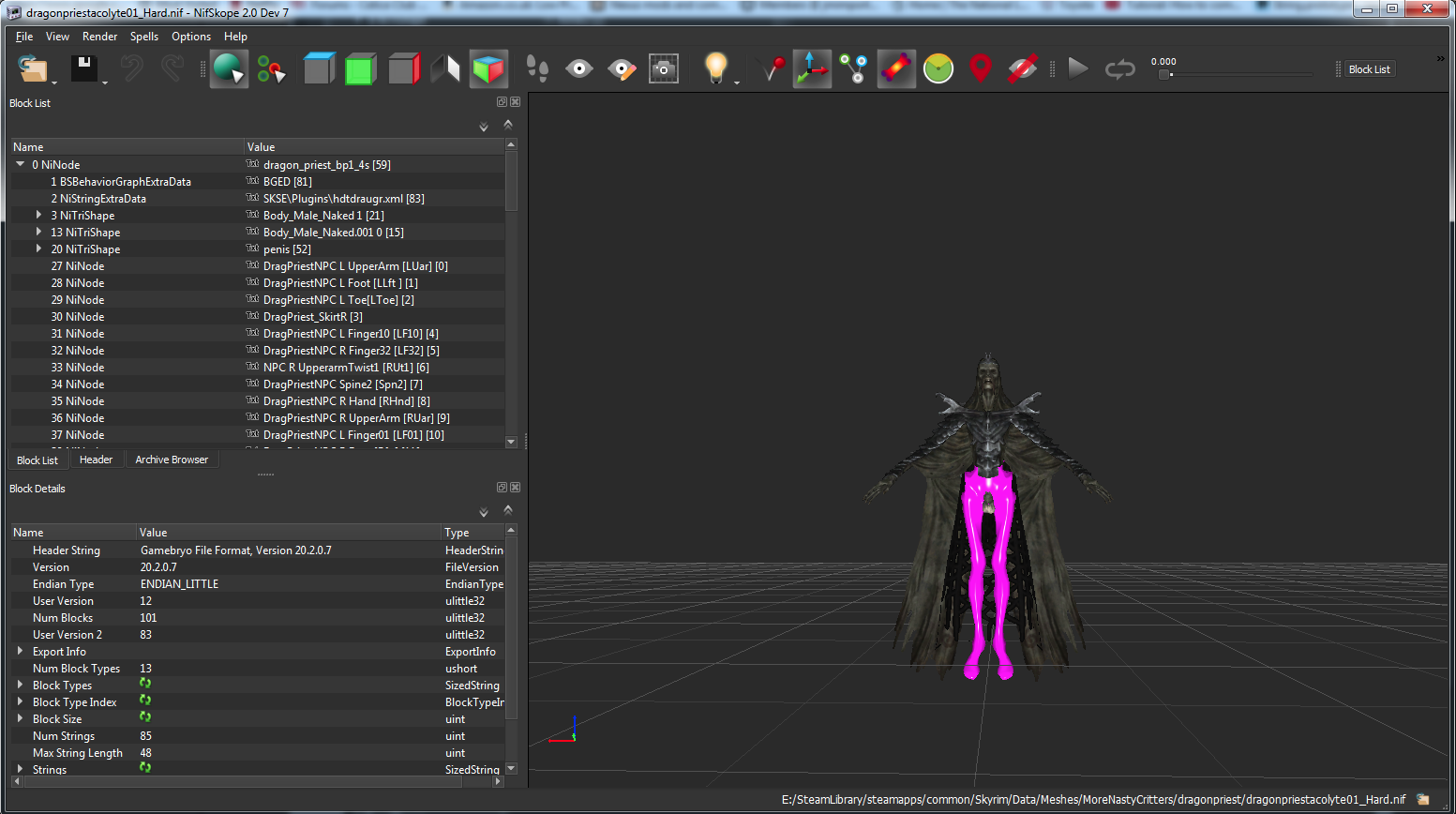
Task: Open a file with the Load folder icon
Action: pyautogui.click(x=32, y=68)
